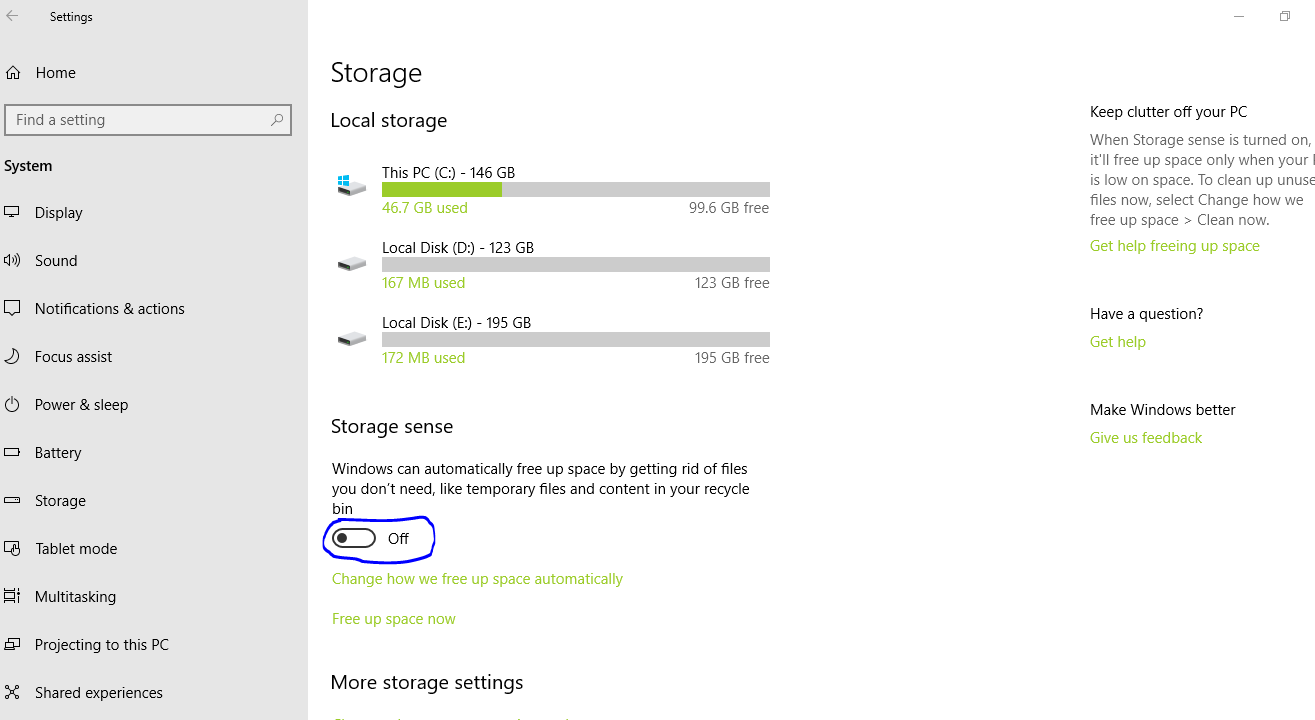Image resolution: width=1315 pixels, height=720 pixels.
Task: Click the Home house icon
Action: tap(14, 72)
